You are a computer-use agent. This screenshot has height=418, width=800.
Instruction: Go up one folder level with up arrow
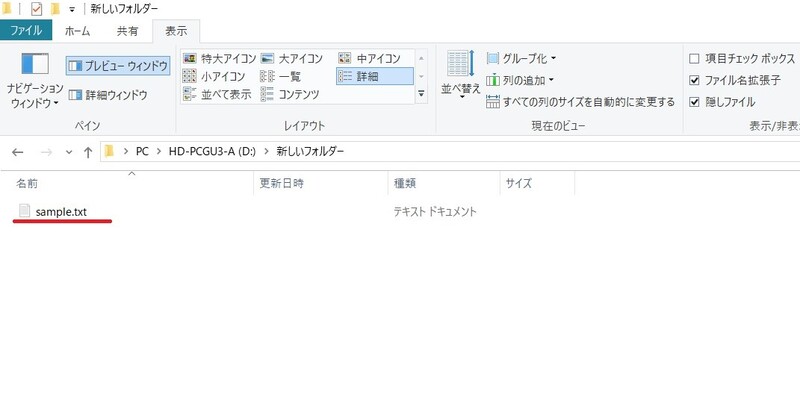click(x=88, y=152)
